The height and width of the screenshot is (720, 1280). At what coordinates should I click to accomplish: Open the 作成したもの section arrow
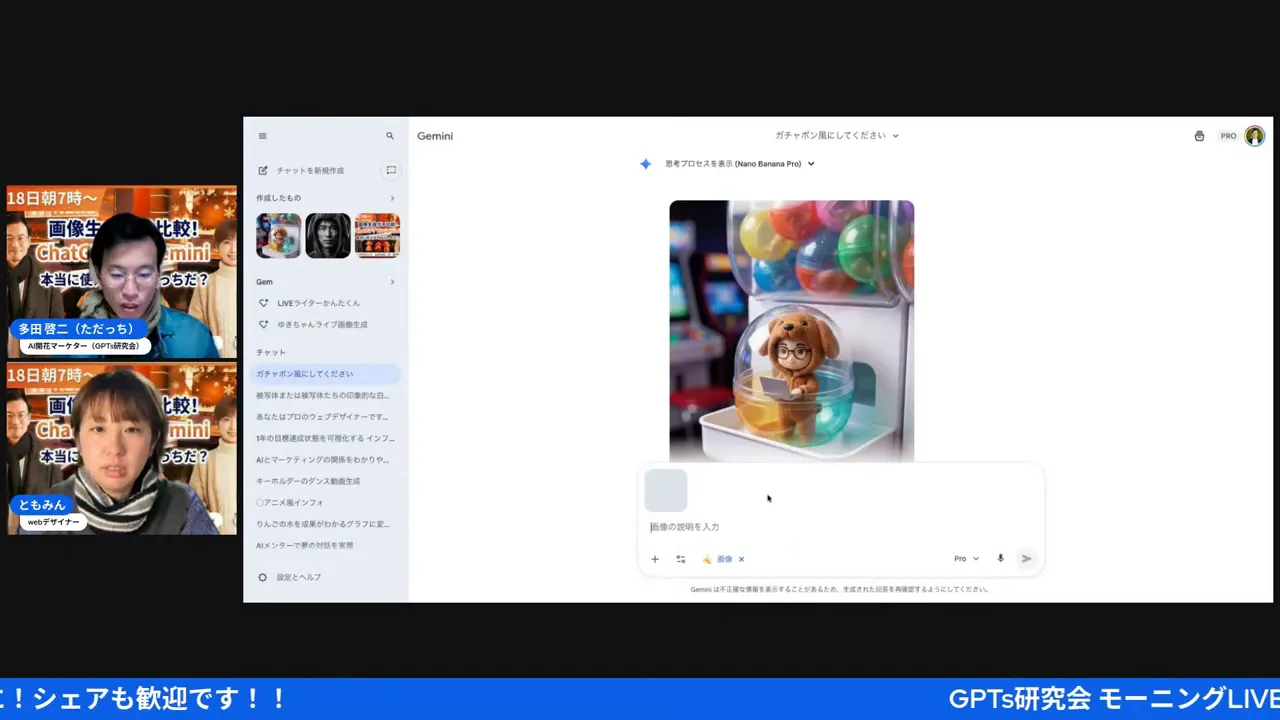pos(392,198)
